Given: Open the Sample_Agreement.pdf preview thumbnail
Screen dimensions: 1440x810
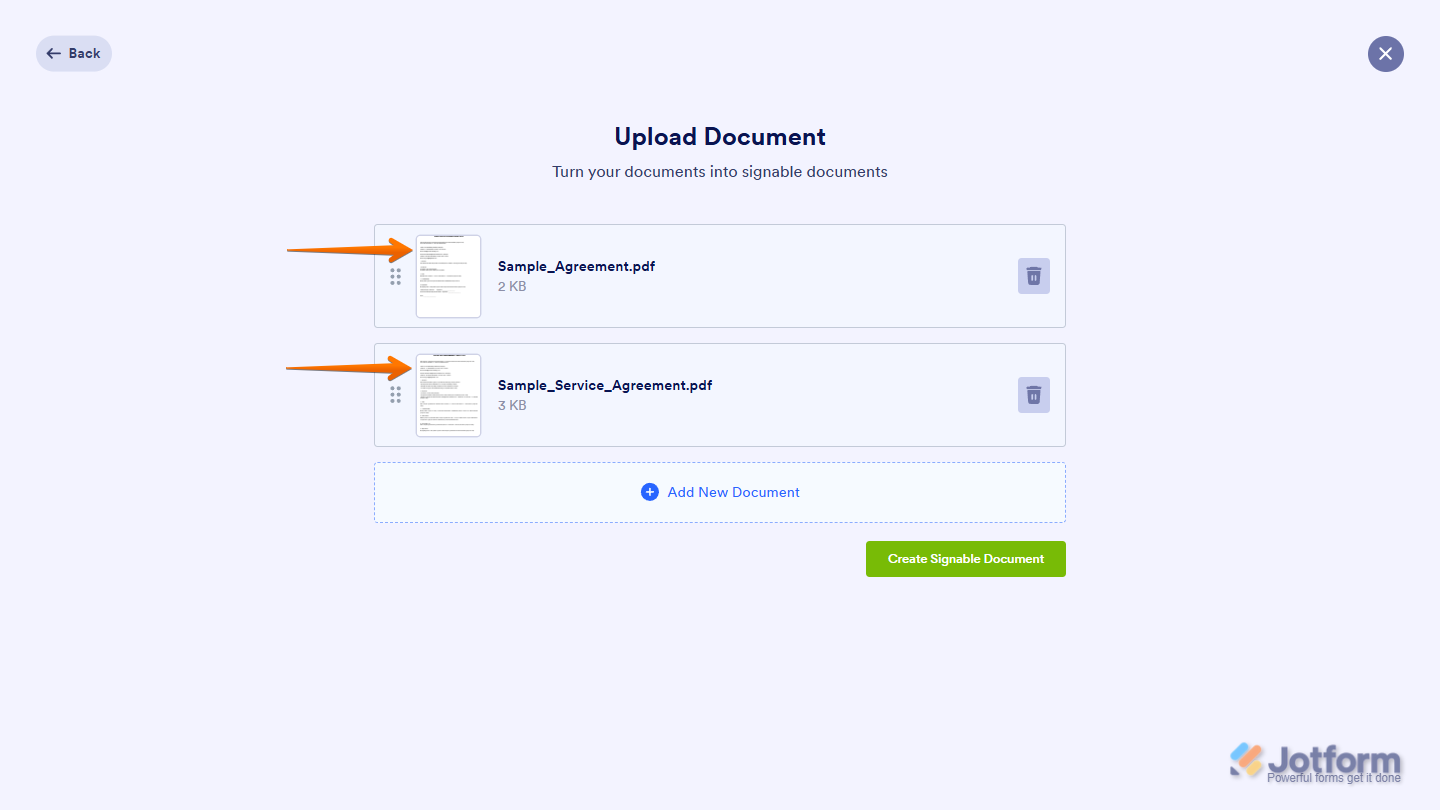Looking at the screenshot, I should (x=448, y=276).
